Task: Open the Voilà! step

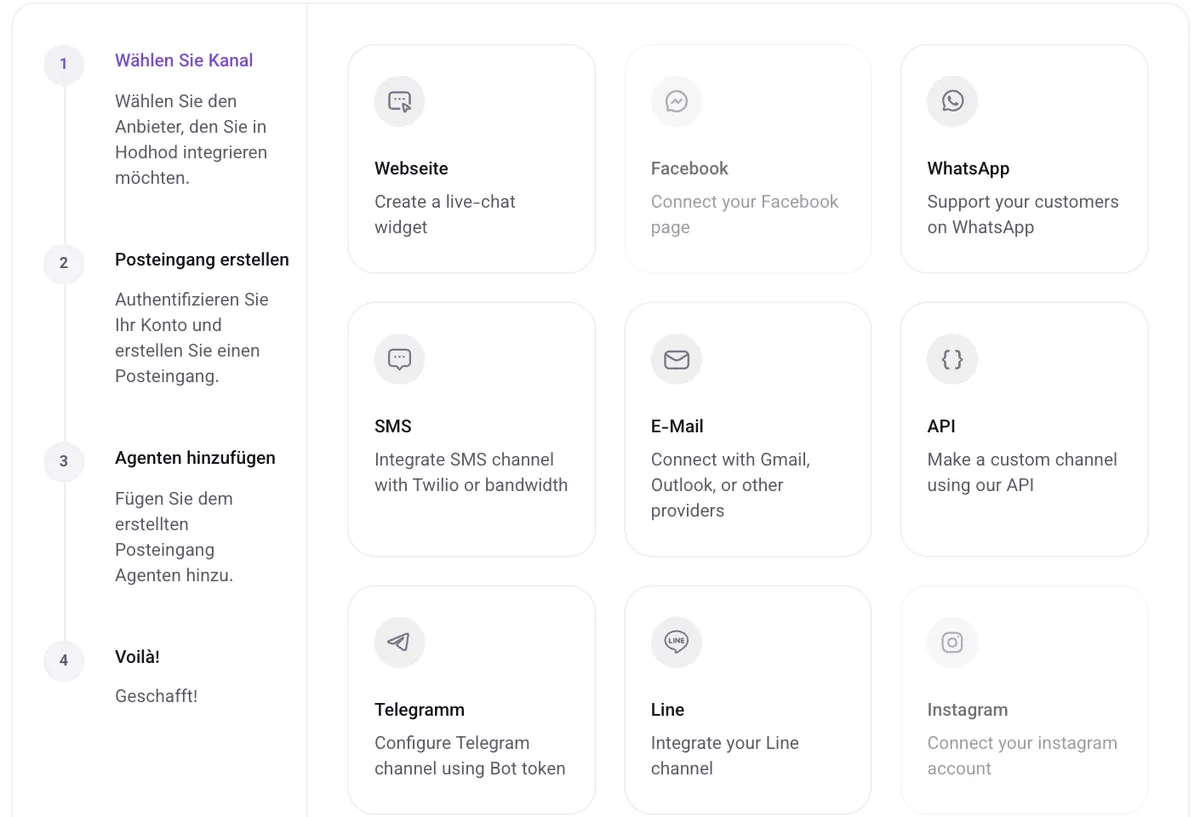Action: point(137,657)
